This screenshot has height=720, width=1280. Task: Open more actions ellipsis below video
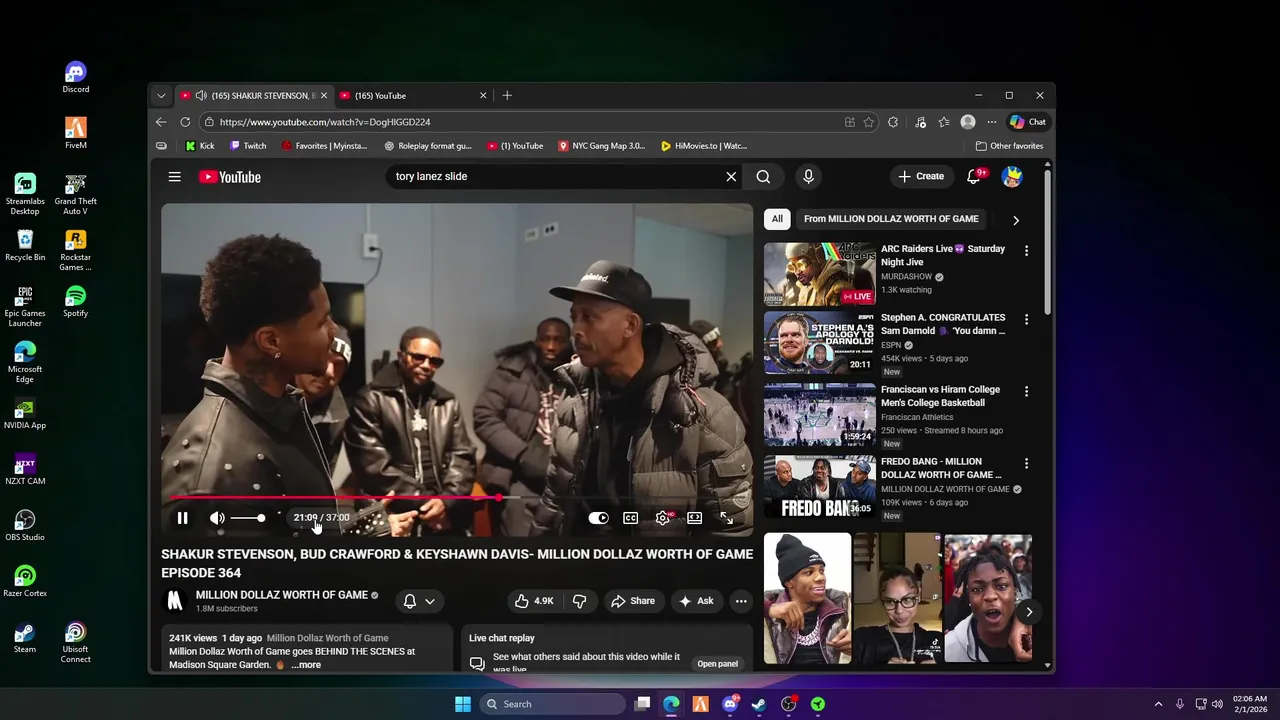click(x=741, y=601)
